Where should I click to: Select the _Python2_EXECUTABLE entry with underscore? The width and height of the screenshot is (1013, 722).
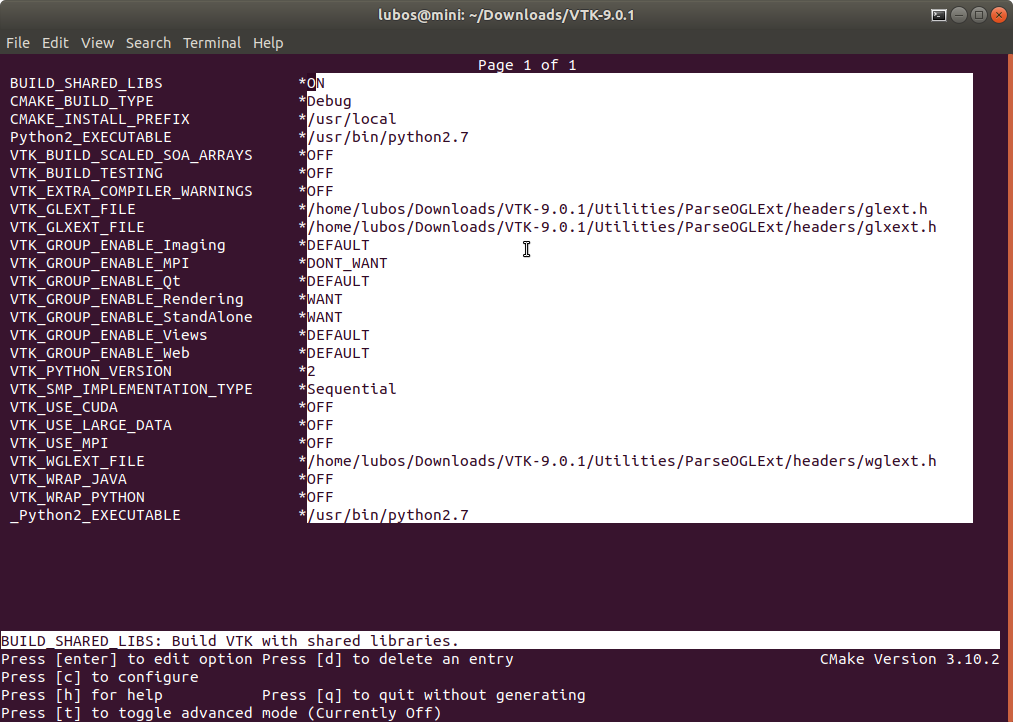[x=95, y=515]
